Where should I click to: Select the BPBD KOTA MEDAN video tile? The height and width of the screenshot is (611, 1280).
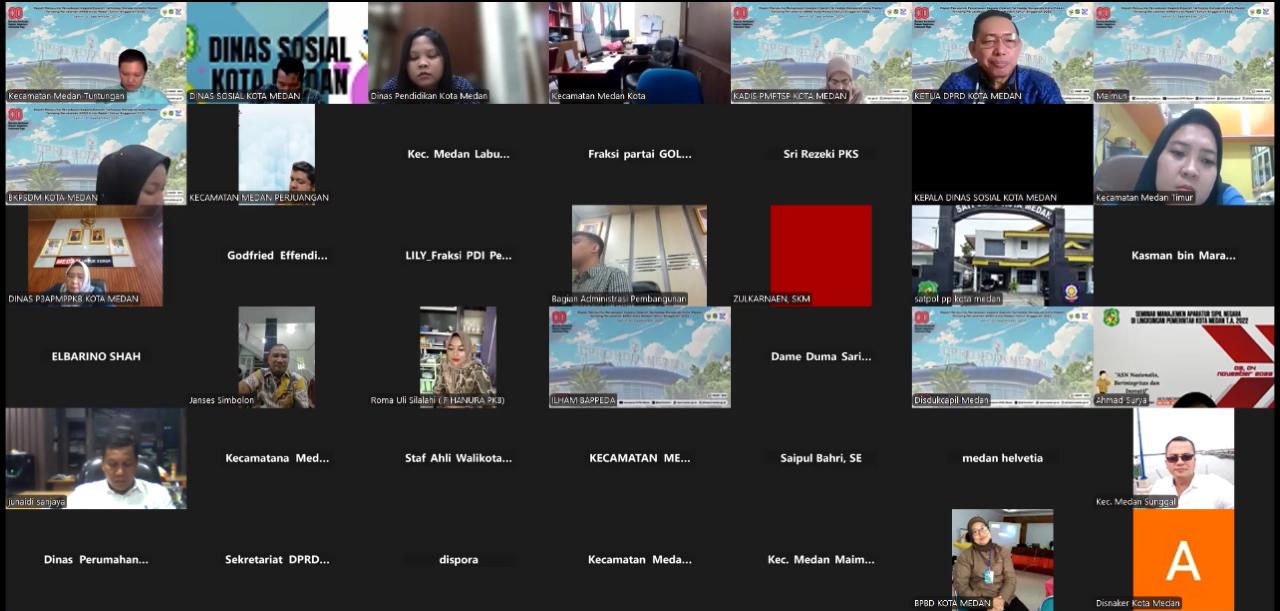coord(1002,558)
